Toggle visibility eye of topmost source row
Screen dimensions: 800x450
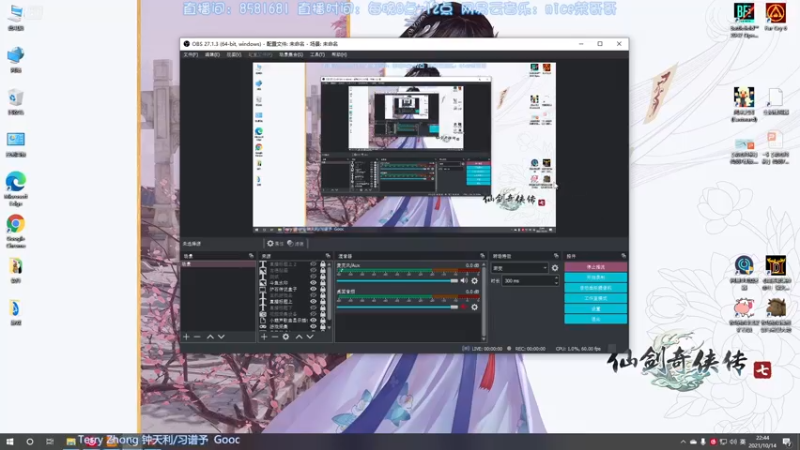click(x=313, y=264)
